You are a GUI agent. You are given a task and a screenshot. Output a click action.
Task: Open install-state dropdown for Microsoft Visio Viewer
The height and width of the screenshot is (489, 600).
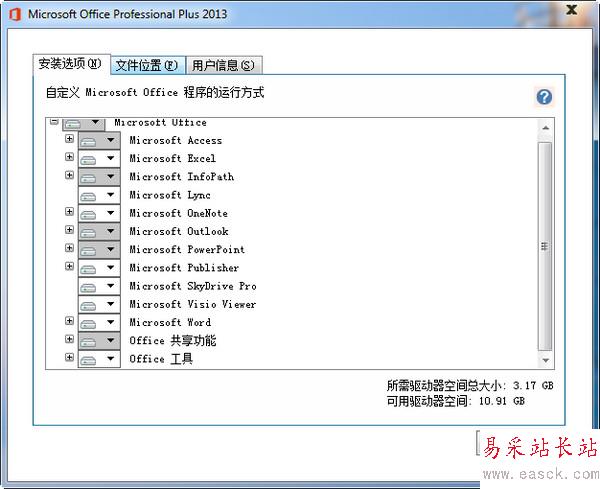(x=99, y=304)
